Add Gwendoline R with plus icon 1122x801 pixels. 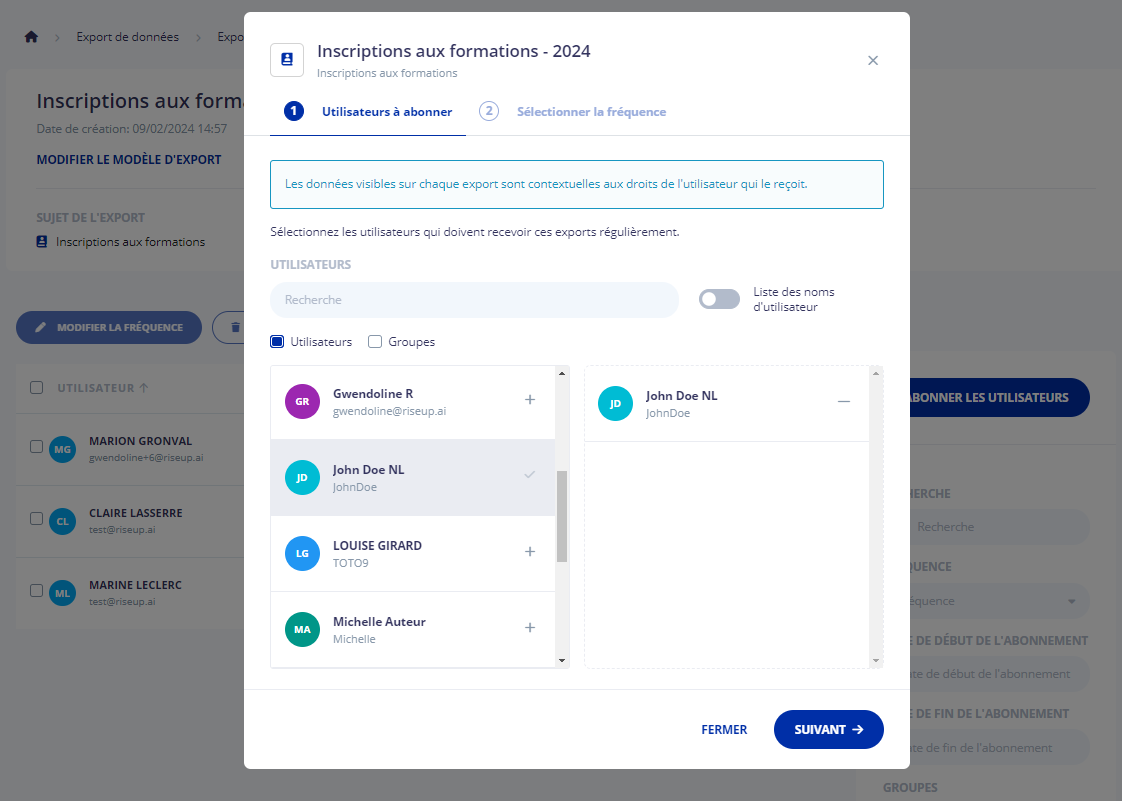pyautogui.click(x=530, y=400)
